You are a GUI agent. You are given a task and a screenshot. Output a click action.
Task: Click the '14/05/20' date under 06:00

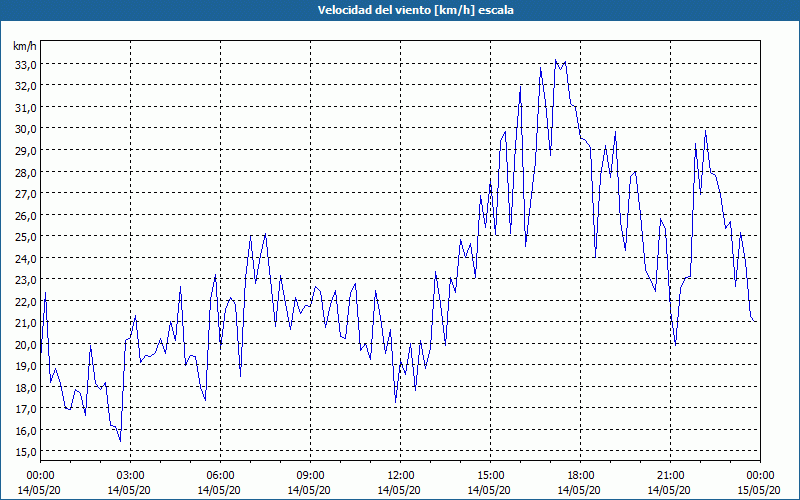pos(220,490)
